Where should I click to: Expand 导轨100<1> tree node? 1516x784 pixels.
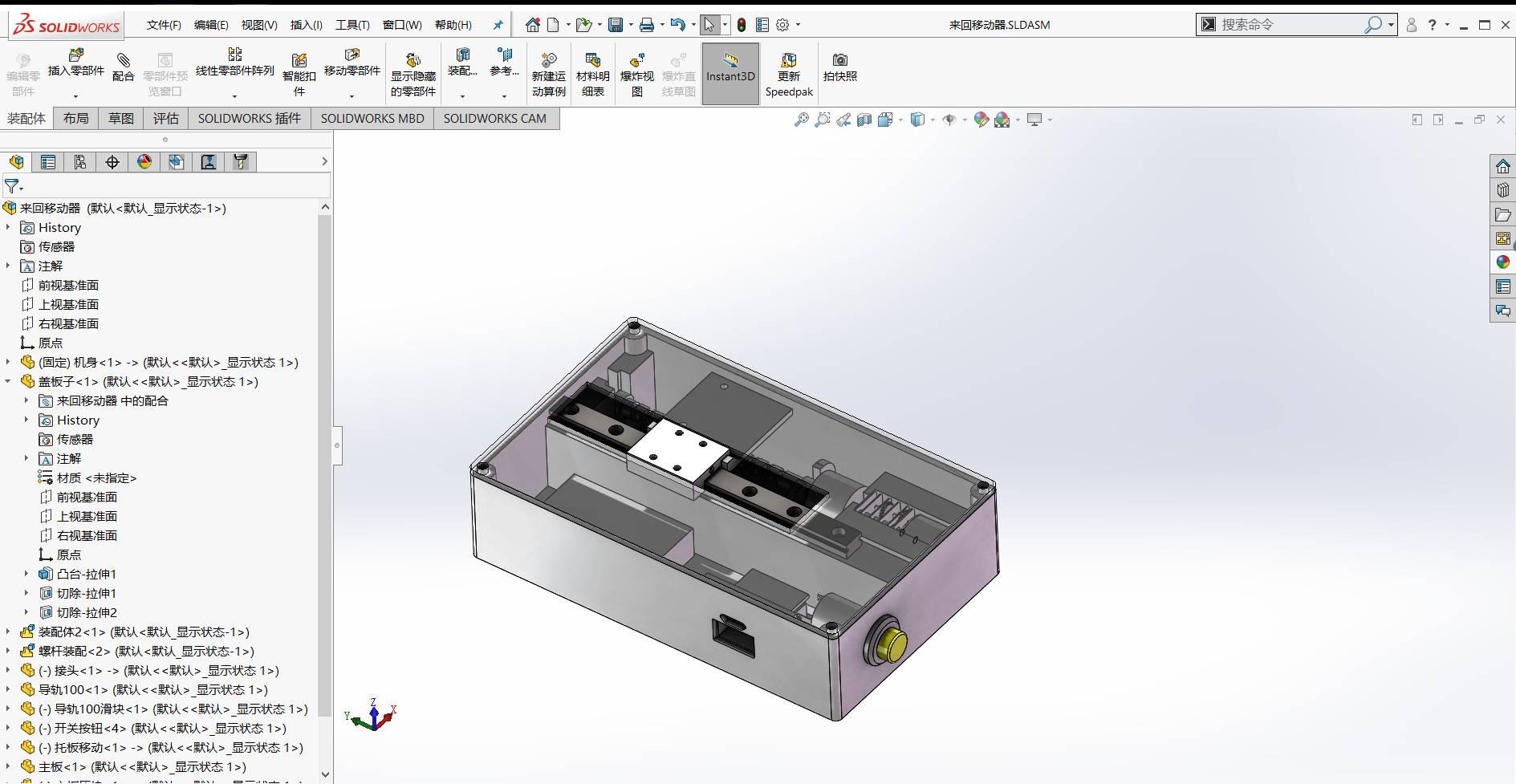[8, 689]
